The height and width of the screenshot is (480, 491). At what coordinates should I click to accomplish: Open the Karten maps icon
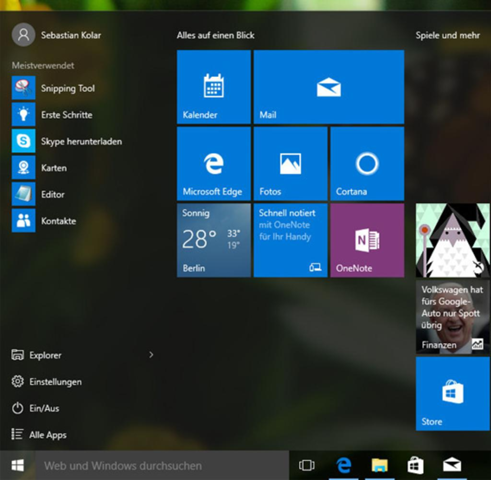pos(23,167)
